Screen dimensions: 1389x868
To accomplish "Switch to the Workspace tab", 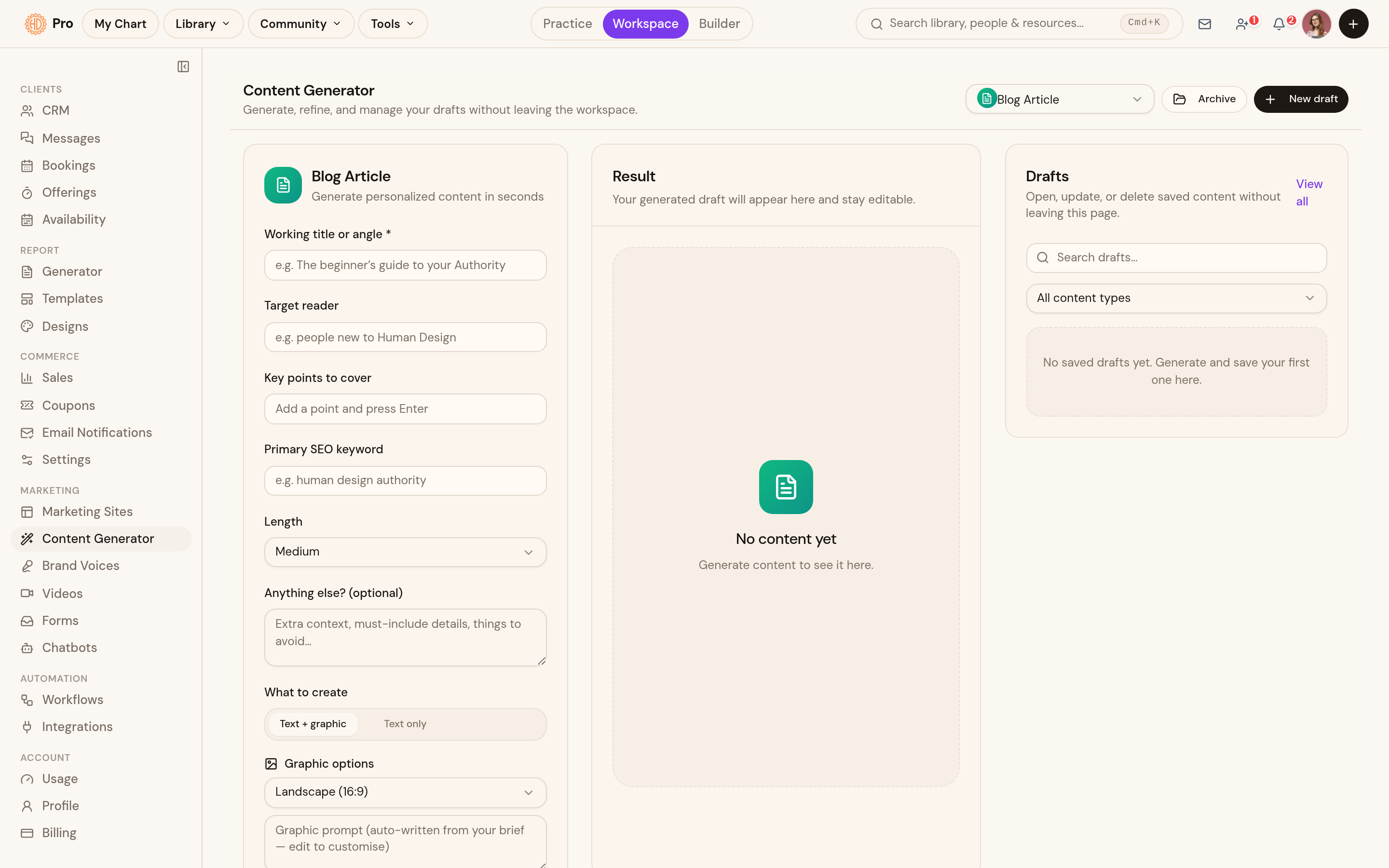I will pyautogui.click(x=645, y=24).
